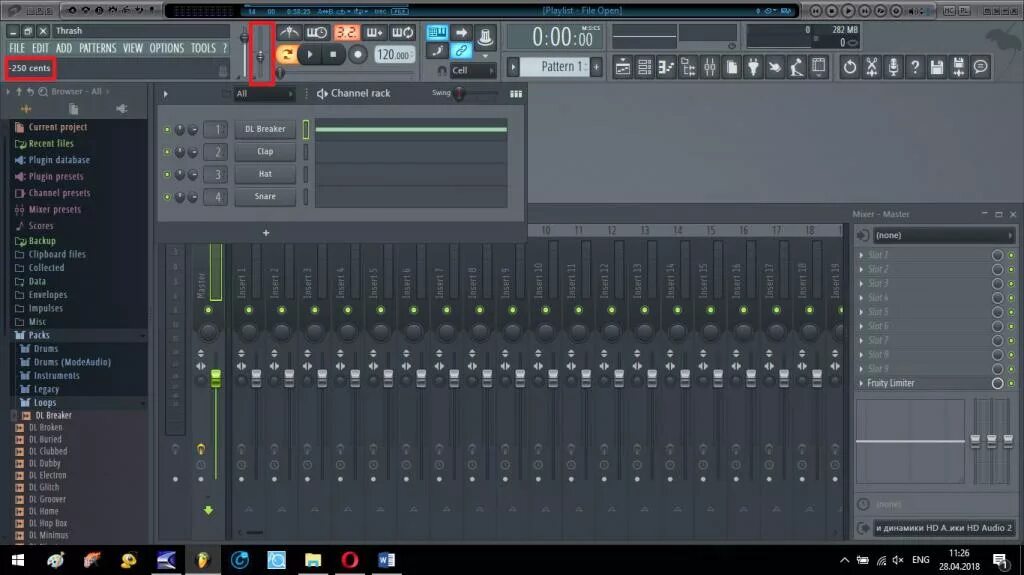Viewport: 1024px width, 575px height.
Task: Click the microphone one-click recording icon
Action: click(x=893, y=67)
